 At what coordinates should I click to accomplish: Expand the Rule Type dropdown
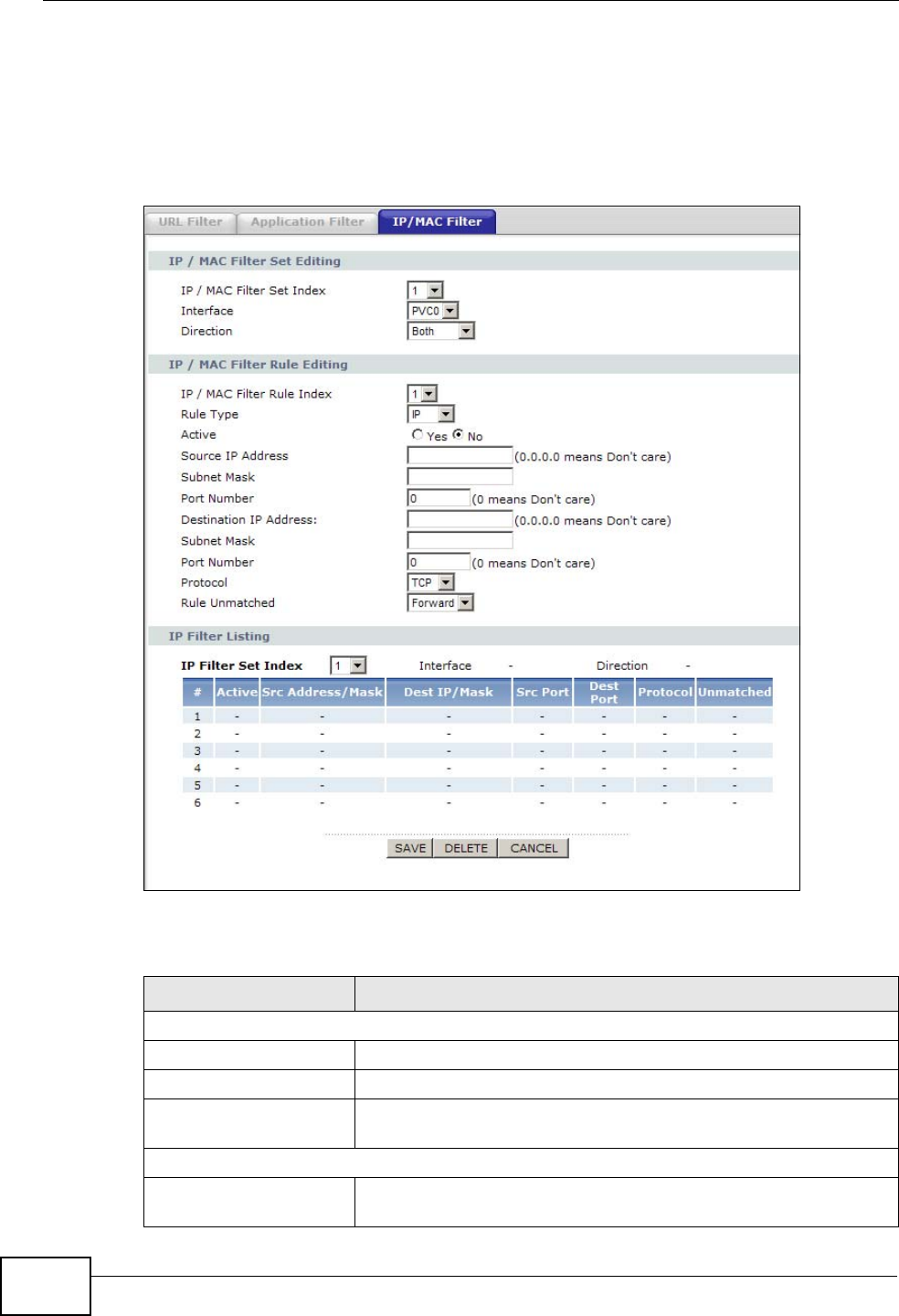tap(430, 414)
